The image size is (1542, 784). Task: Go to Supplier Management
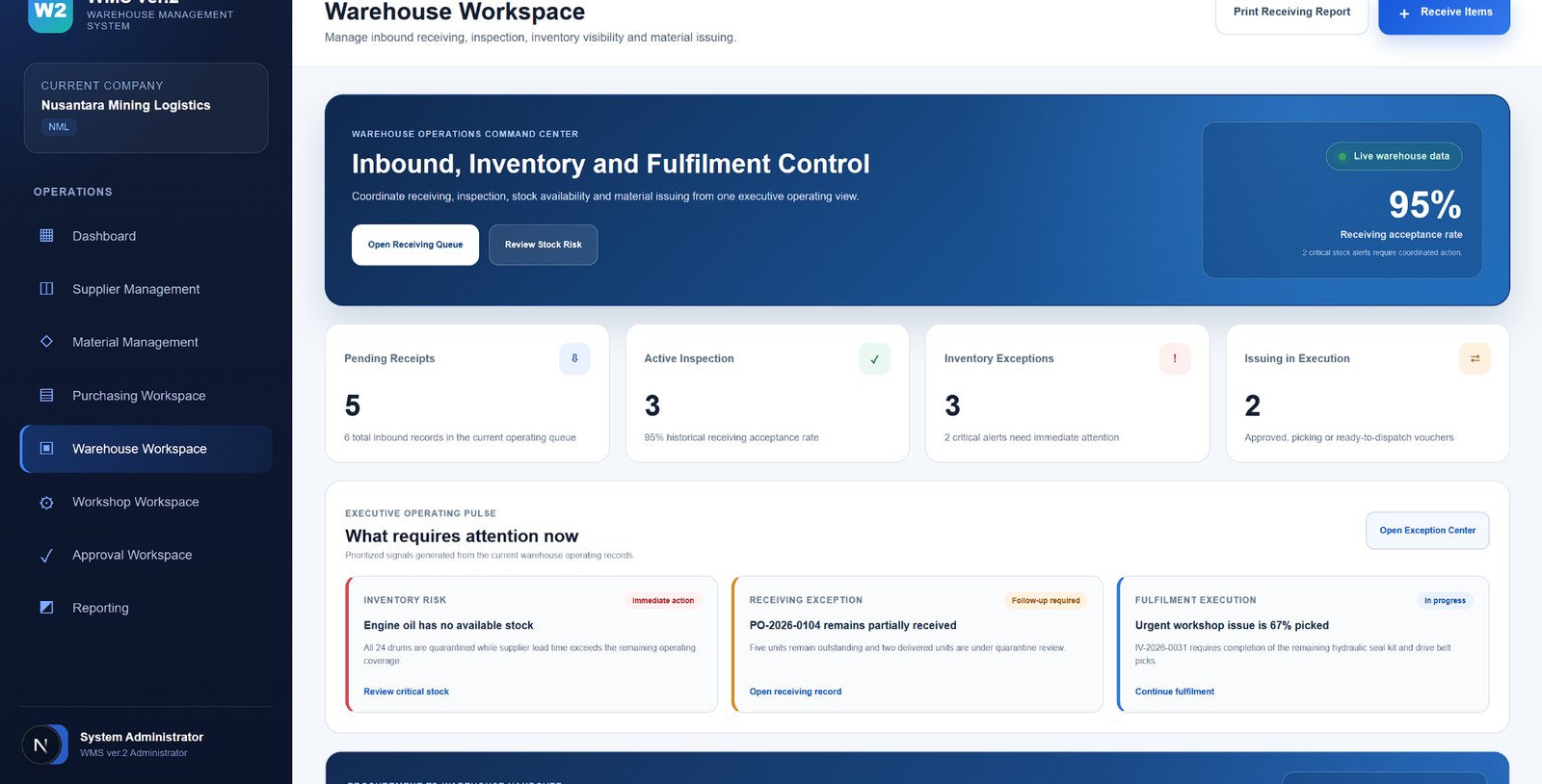146,289
